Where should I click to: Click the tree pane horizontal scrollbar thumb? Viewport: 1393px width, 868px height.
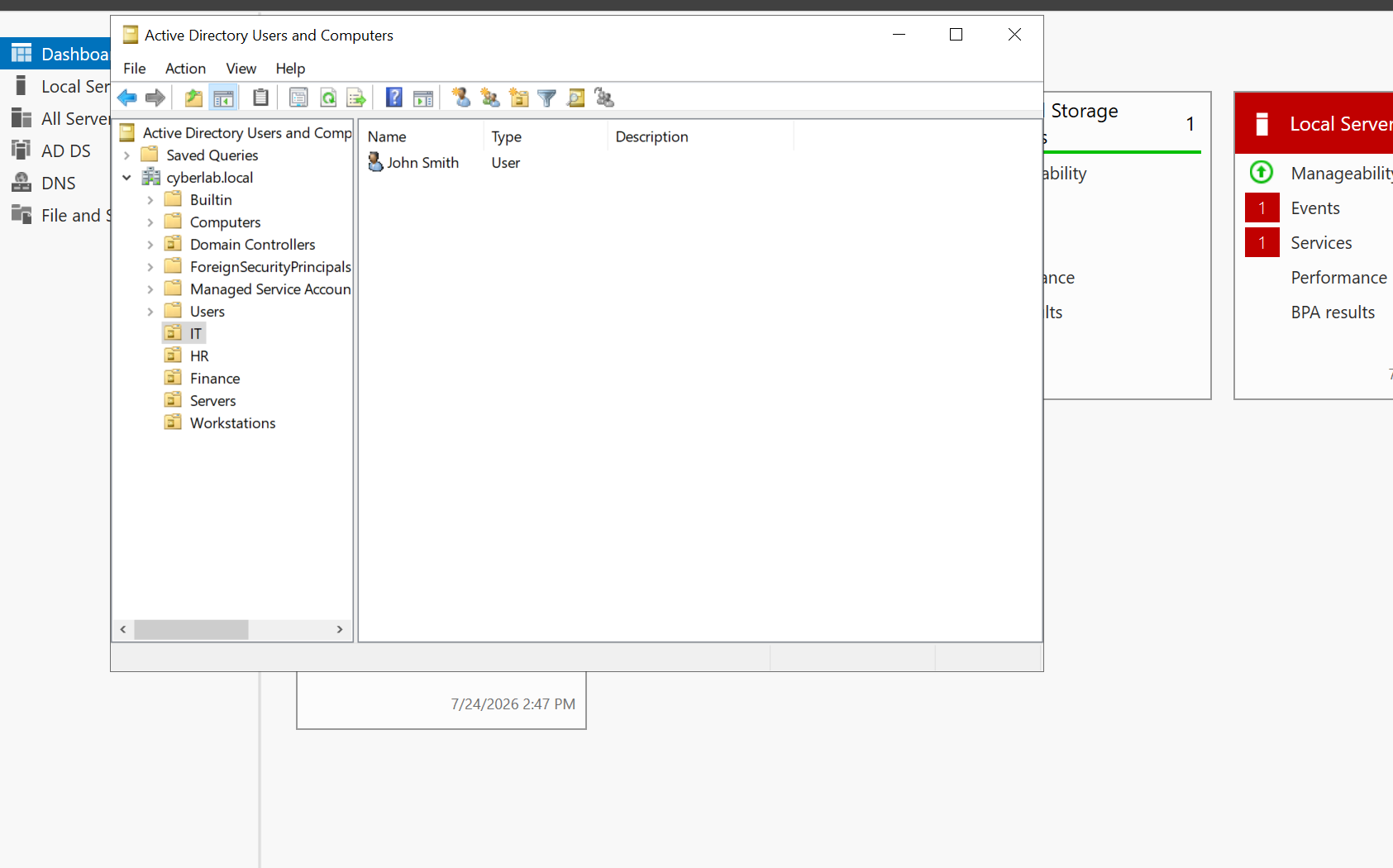coord(192,630)
